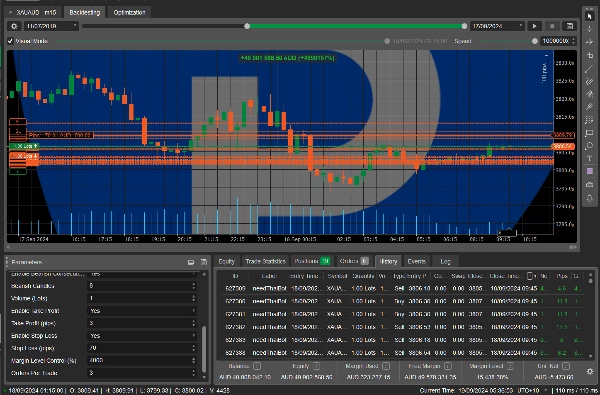This screenshot has width=600, height=395.
Task: Open the Enable Take Profit dropdown
Action: pos(142,311)
